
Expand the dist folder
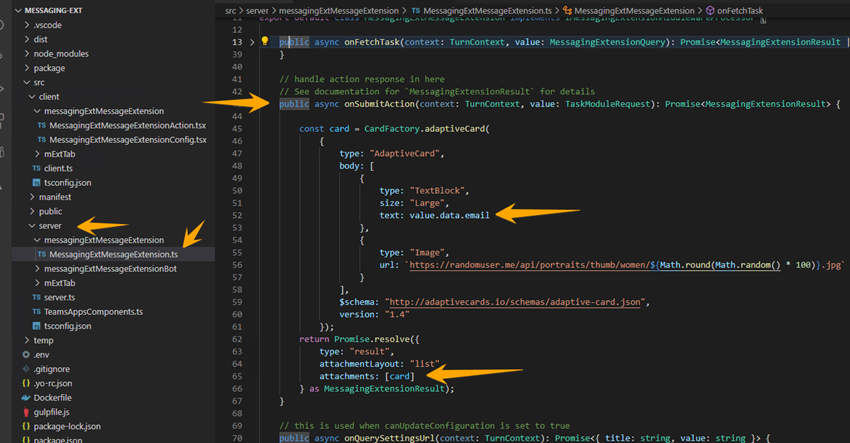pos(27,39)
